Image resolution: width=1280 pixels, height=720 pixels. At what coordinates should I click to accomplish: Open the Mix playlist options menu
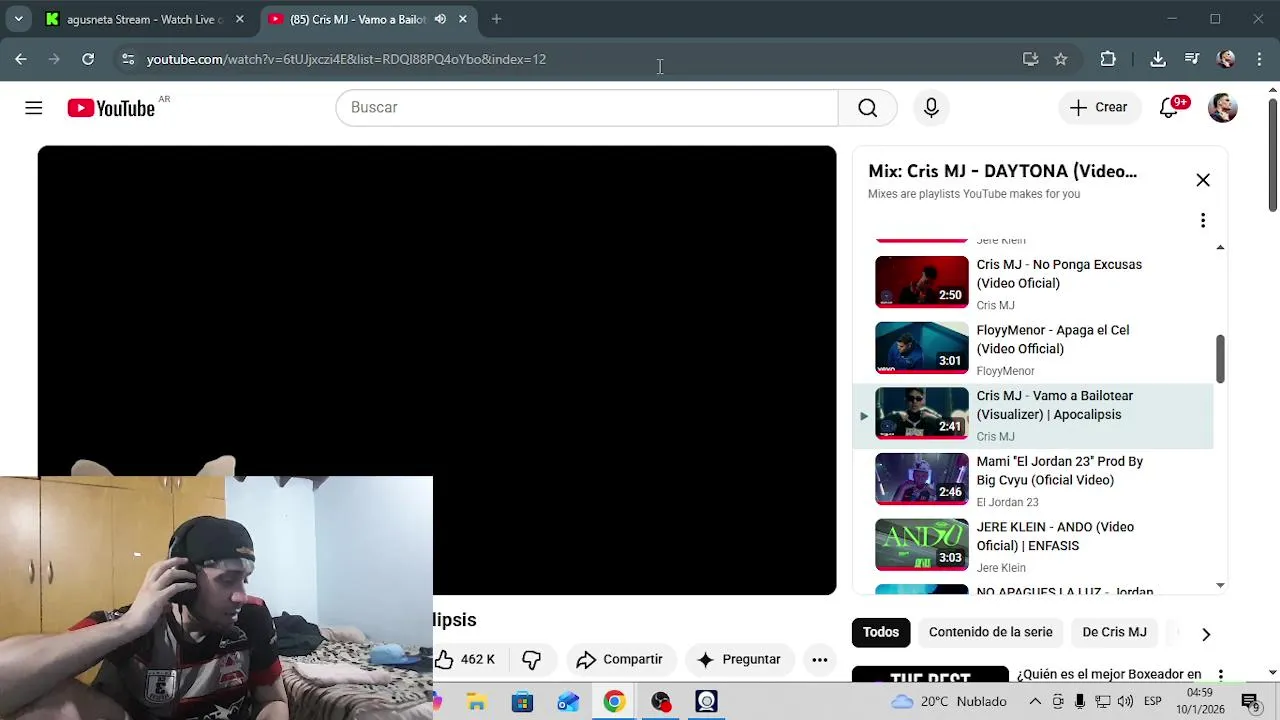coord(1203,220)
